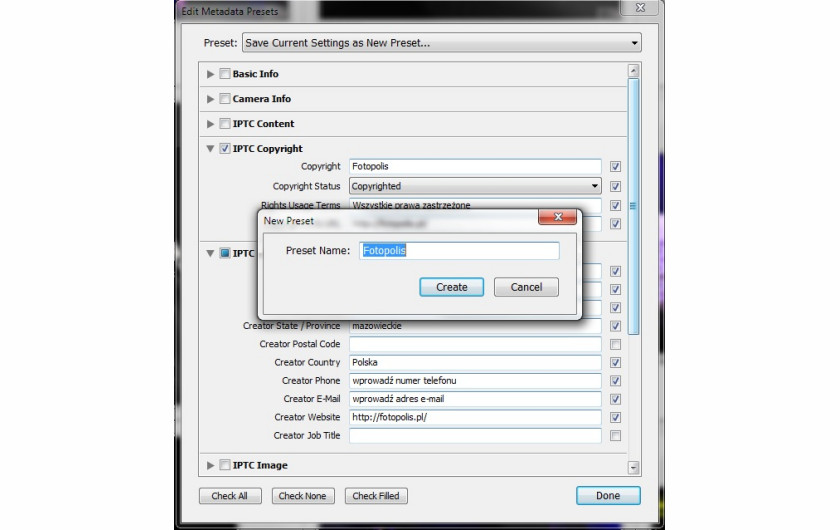Image resolution: width=840 pixels, height=530 pixels.
Task: Enable the IPTC Image checkbox
Action: [225, 465]
